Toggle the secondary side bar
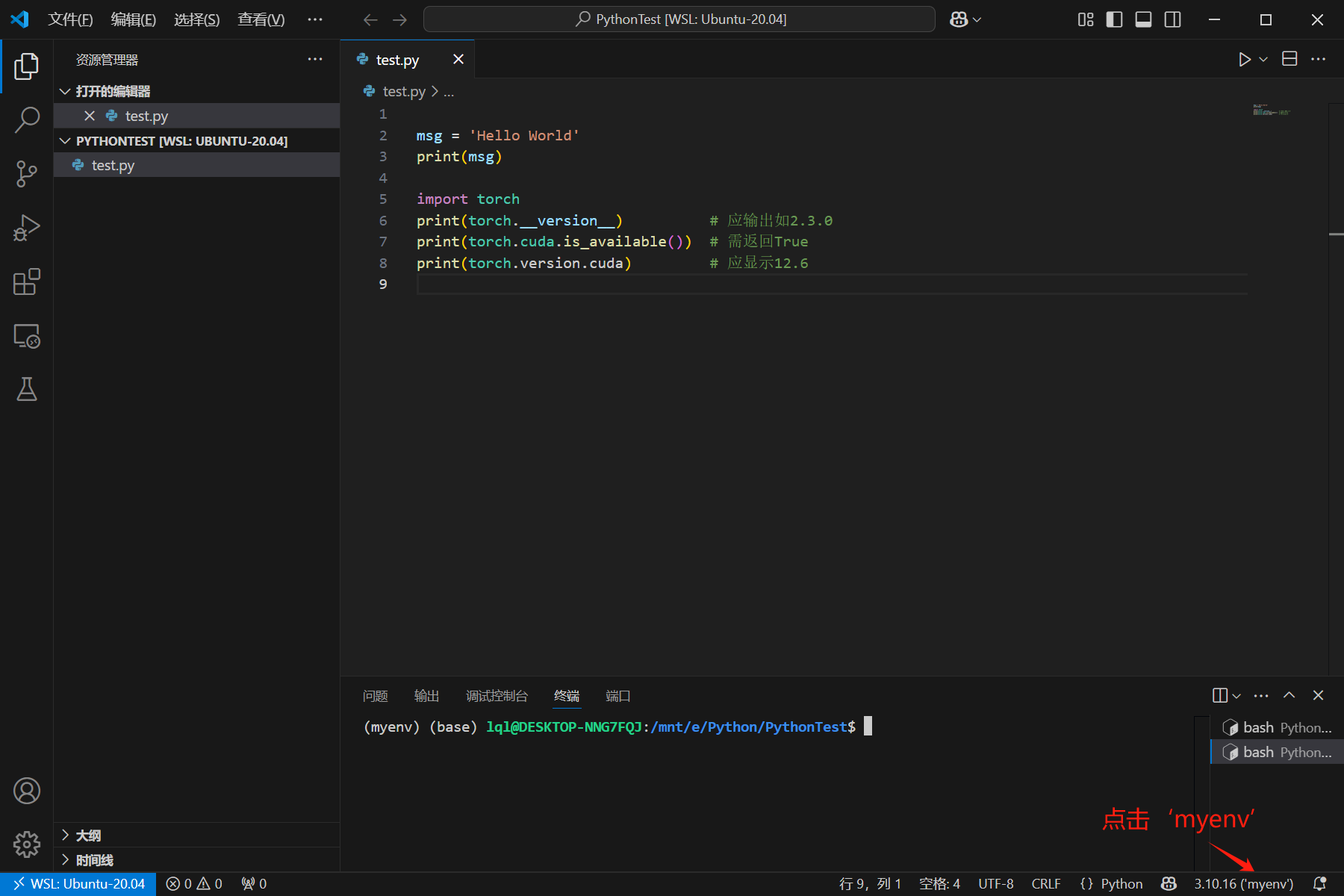The height and width of the screenshot is (896, 1344). tap(1172, 19)
